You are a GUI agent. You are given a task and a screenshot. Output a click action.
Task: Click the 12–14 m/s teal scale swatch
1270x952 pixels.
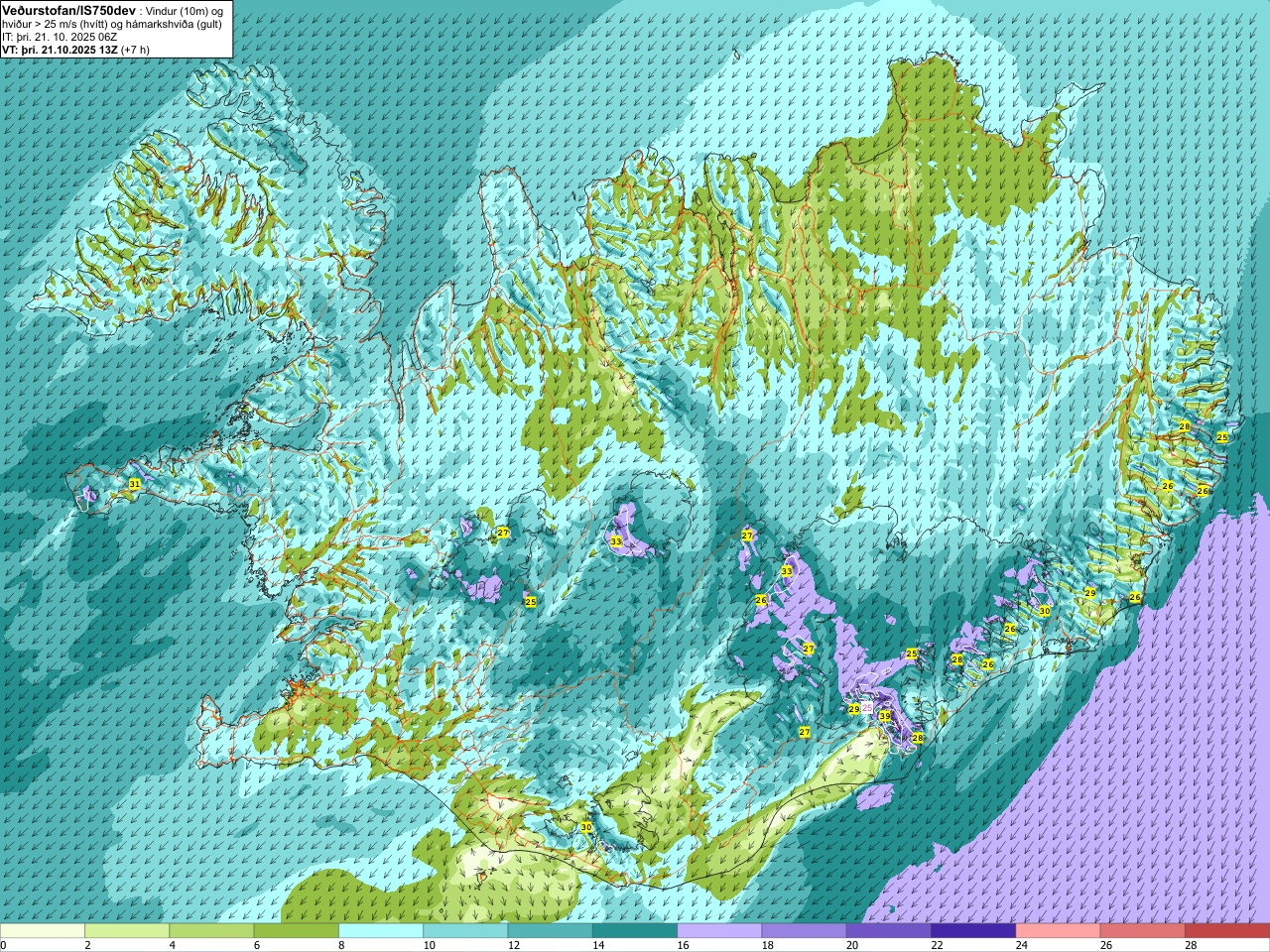[551, 931]
